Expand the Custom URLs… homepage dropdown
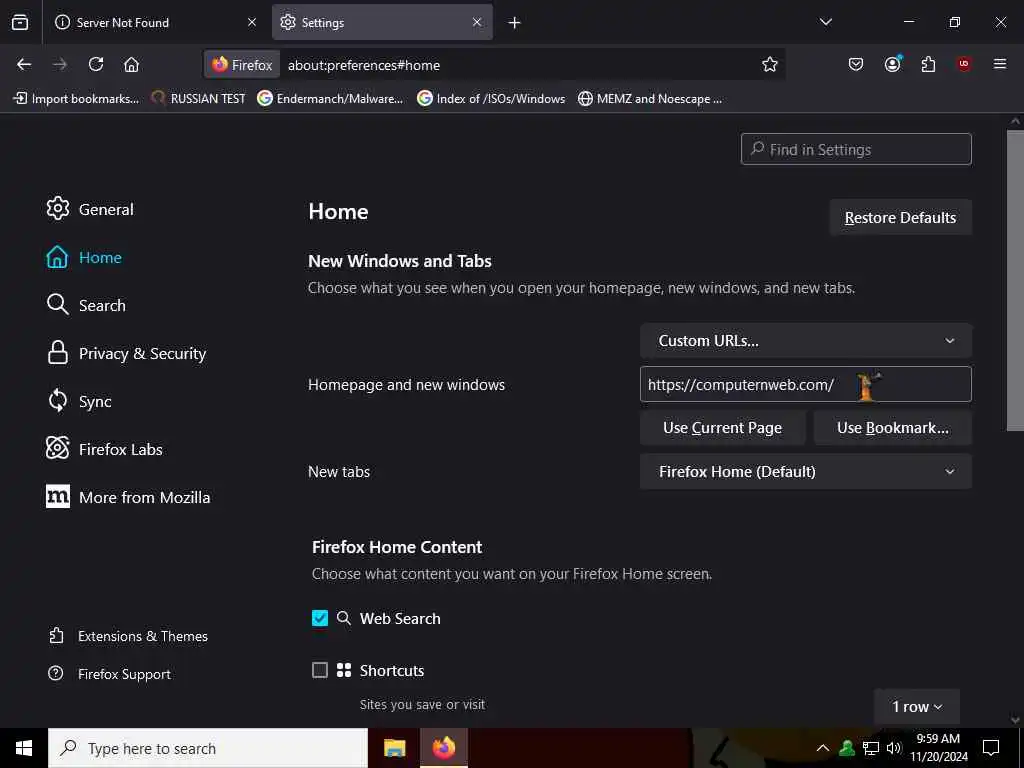1024x768 pixels. point(805,341)
